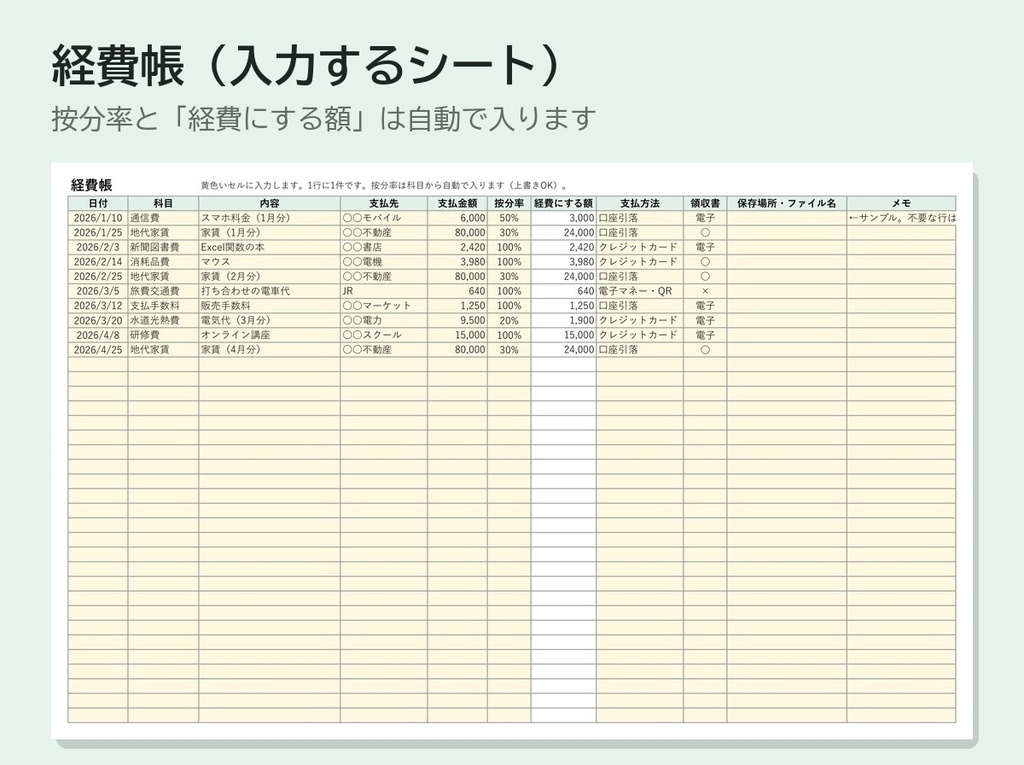Click the 50% allocation rate cell
The width and height of the screenshot is (1024, 765).
point(509,218)
